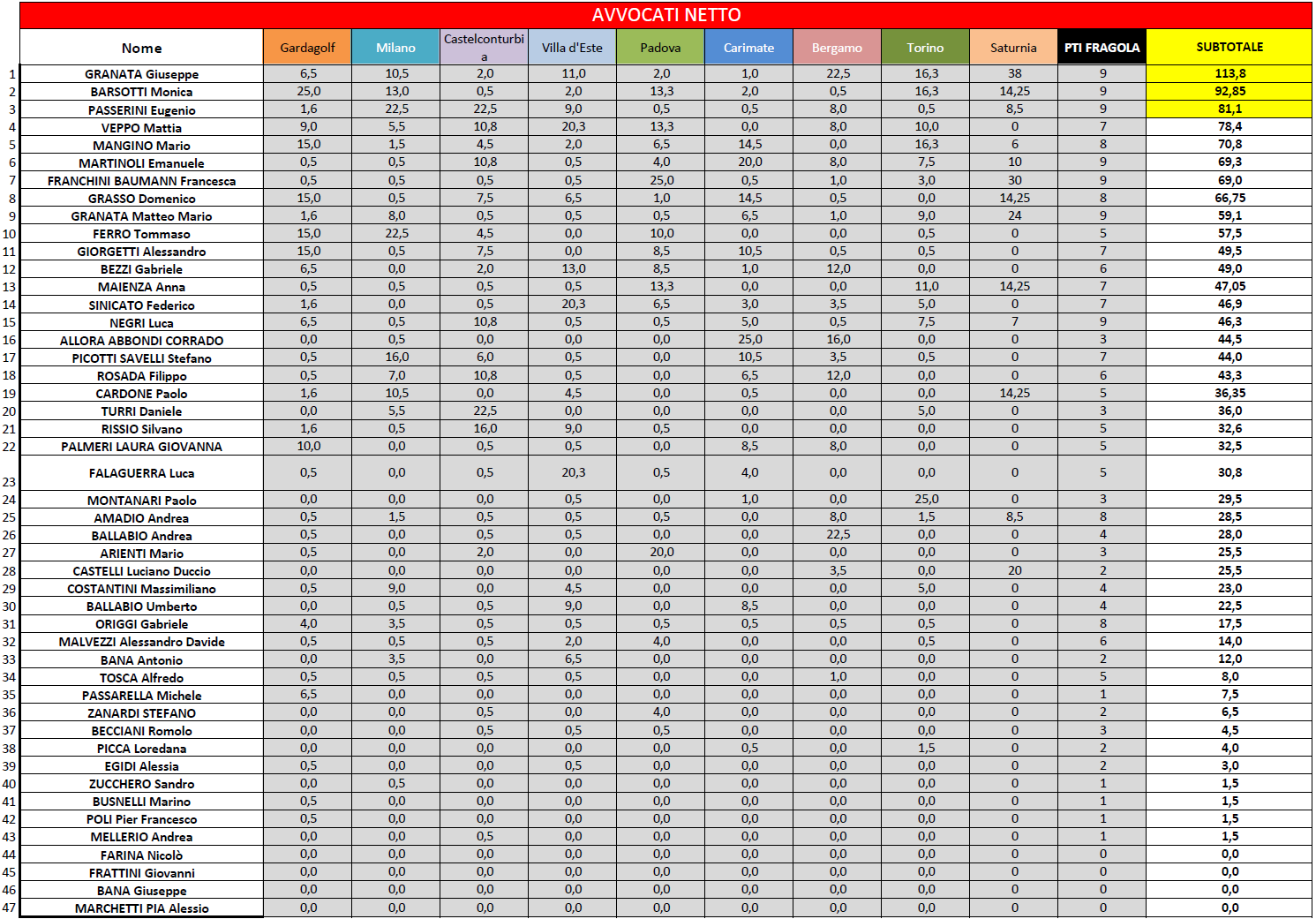Click row number 23
Screen dimensions: 1316x919
coord(9,482)
